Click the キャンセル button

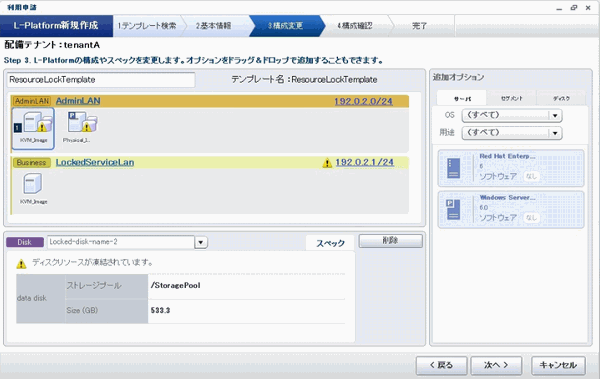[558, 365]
